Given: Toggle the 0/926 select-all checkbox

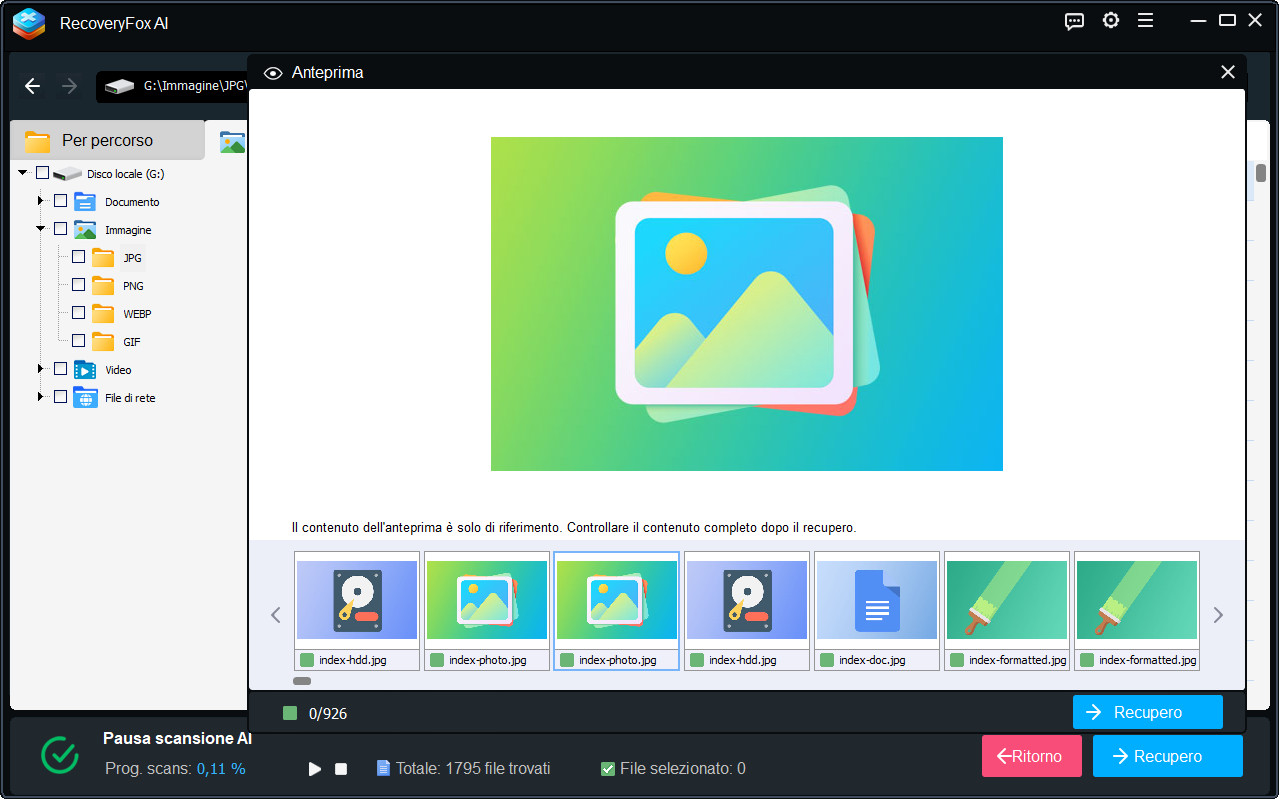Looking at the screenshot, I should click(x=290, y=713).
